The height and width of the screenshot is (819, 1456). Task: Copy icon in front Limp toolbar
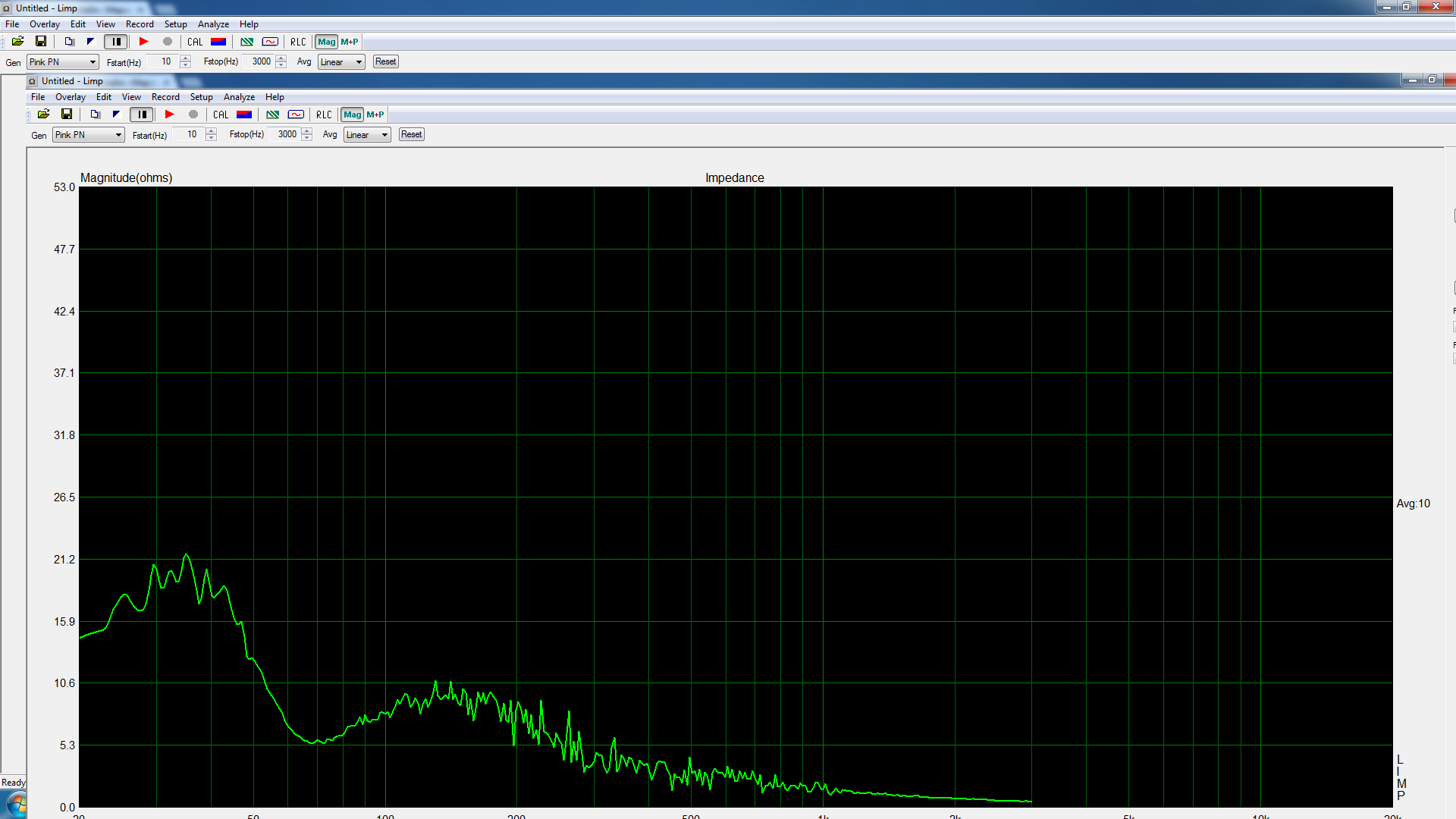(95, 115)
